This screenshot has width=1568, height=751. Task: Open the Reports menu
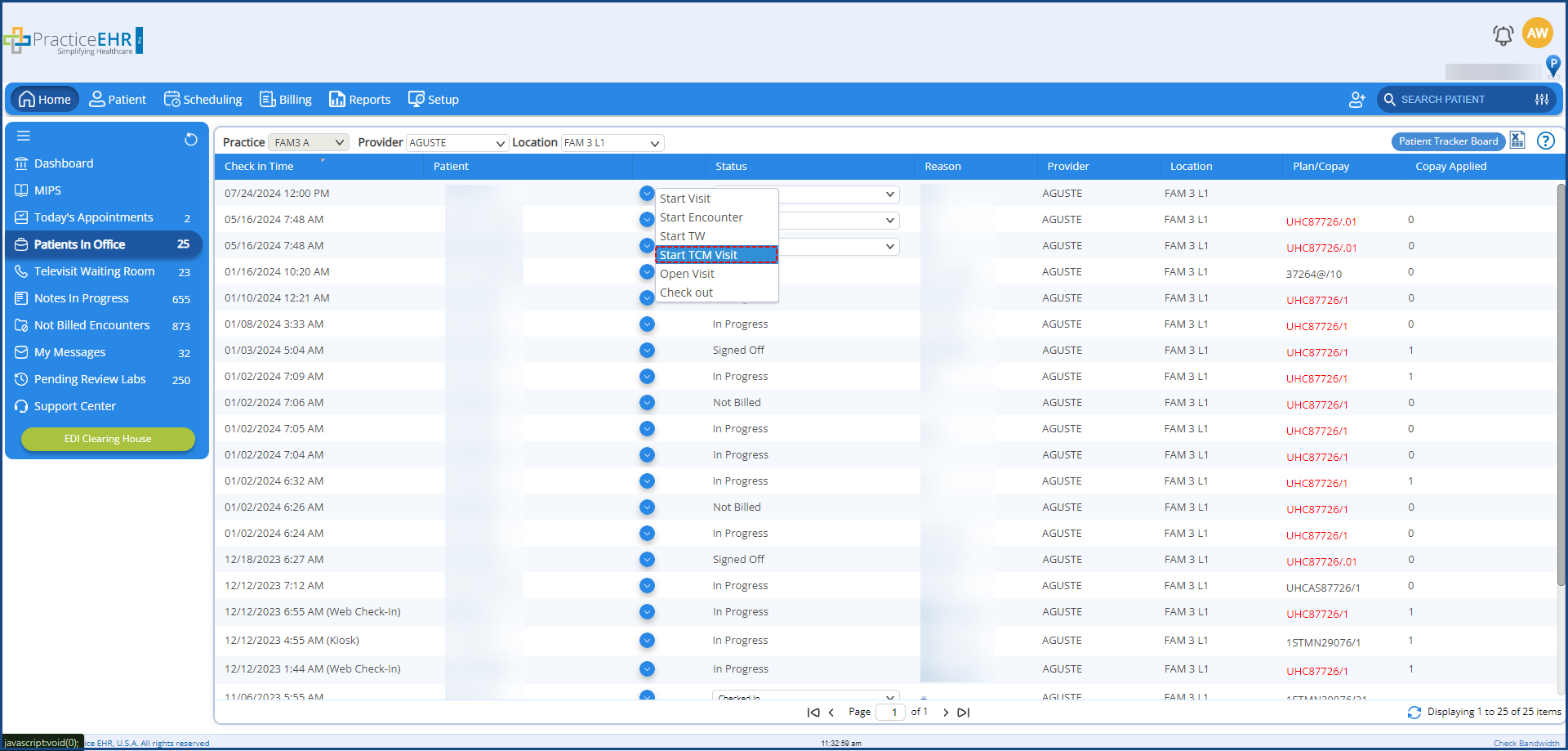coord(359,100)
